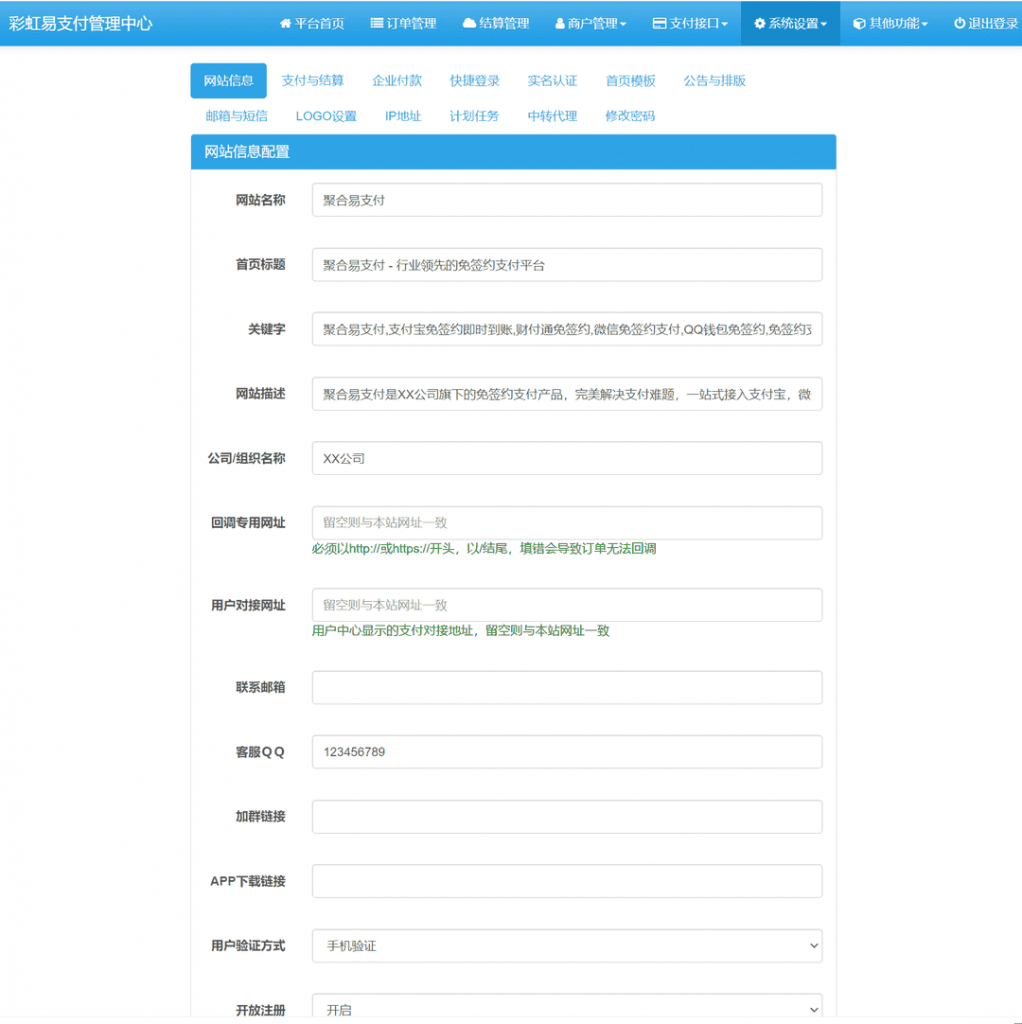The height and width of the screenshot is (1024, 1022).
Task: Expand the 用户验证方式 dropdown
Action: (x=566, y=945)
